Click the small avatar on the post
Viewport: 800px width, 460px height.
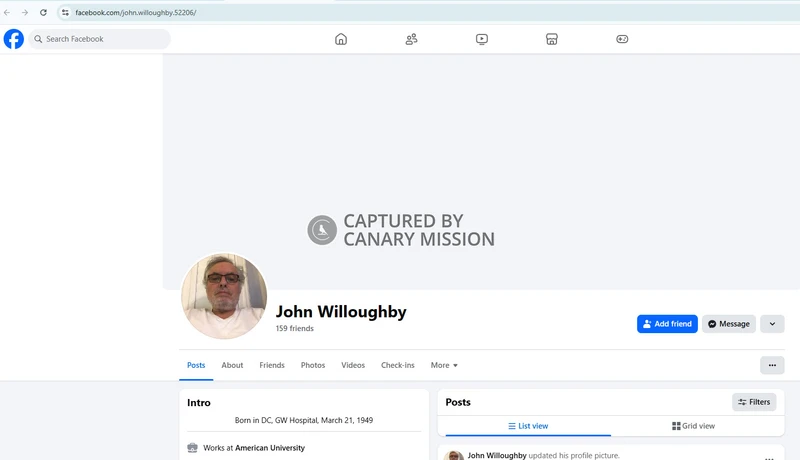(454, 455)
